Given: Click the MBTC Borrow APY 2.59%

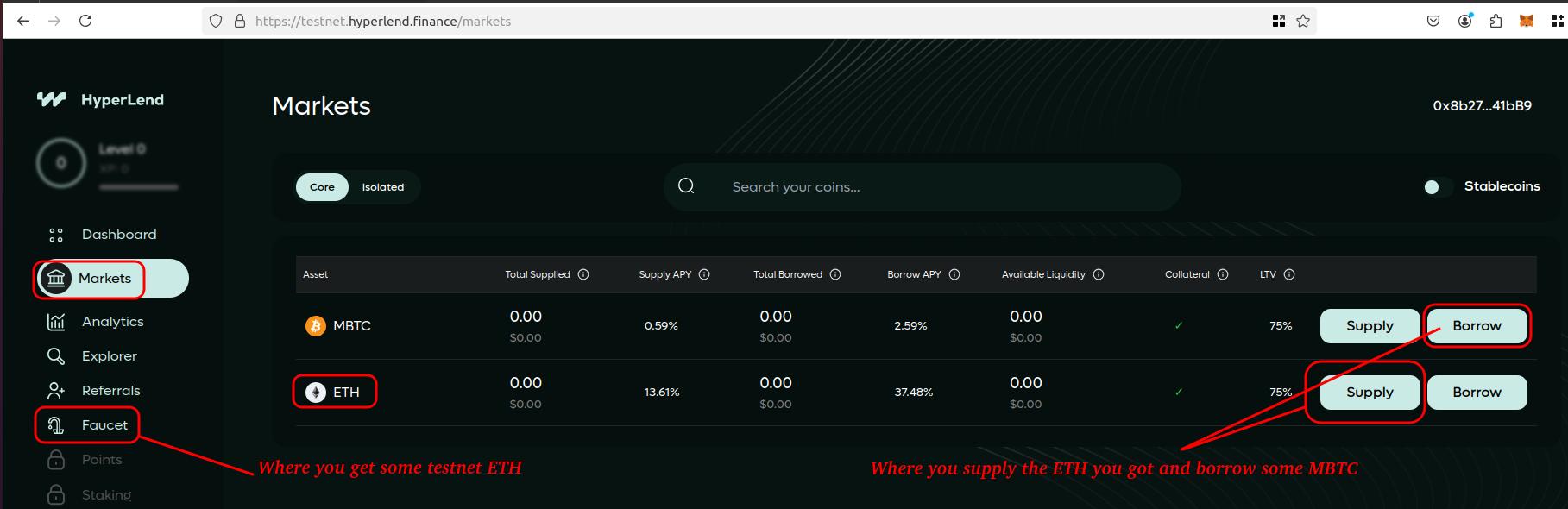Looking at the screenshot, I should [911, 326].
